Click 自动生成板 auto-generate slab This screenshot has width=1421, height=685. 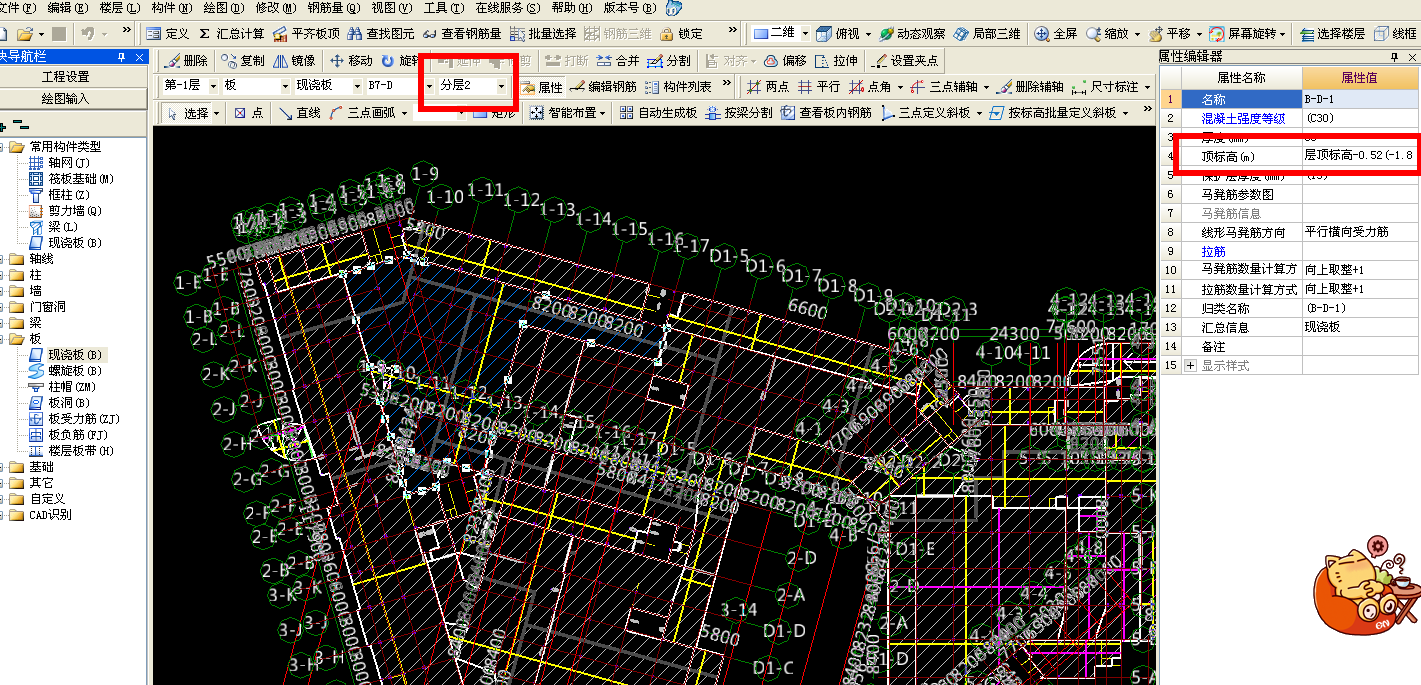pyautogui.click(x=658, y=113)
